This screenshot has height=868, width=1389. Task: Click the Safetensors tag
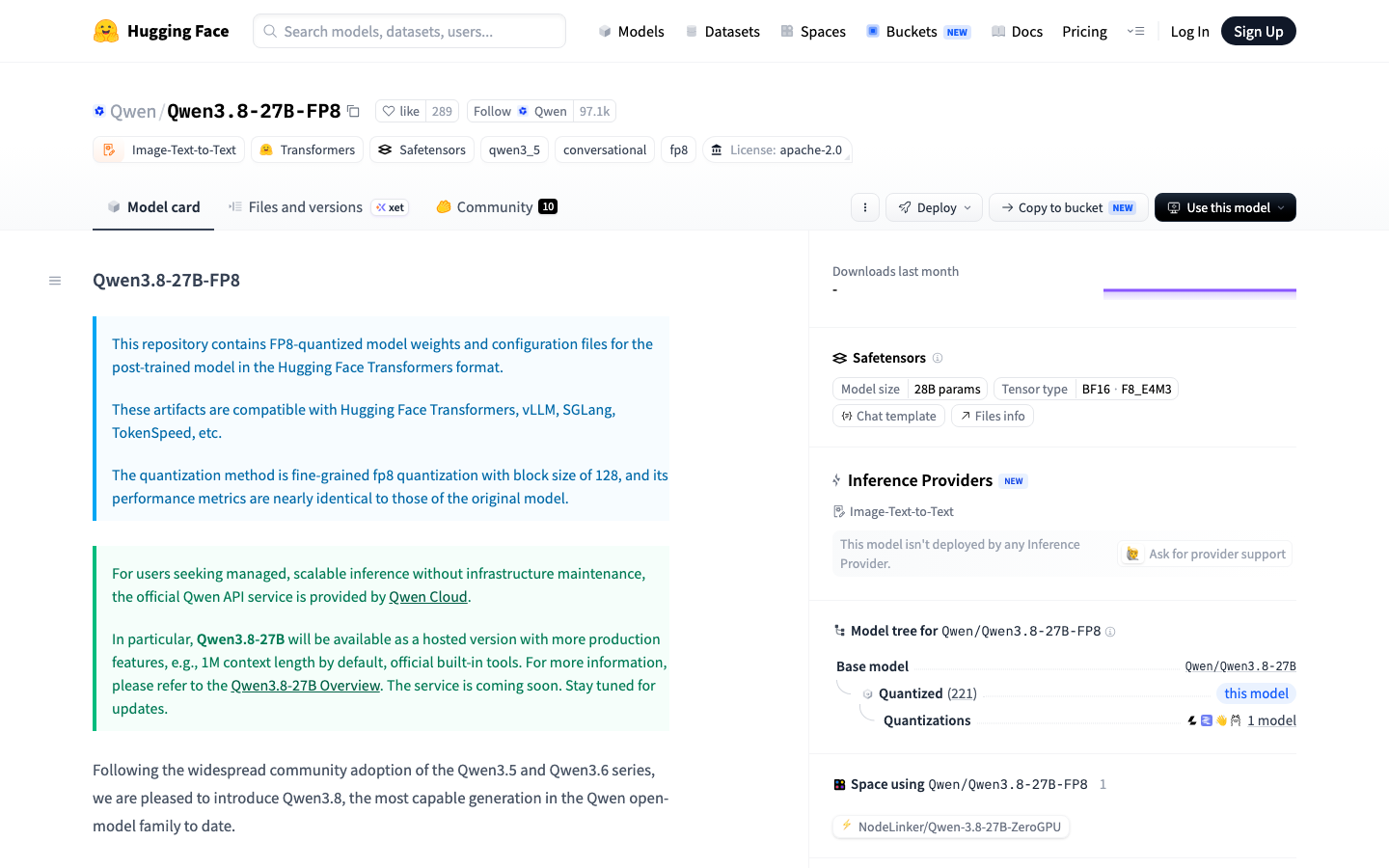(x=422, y=149)
